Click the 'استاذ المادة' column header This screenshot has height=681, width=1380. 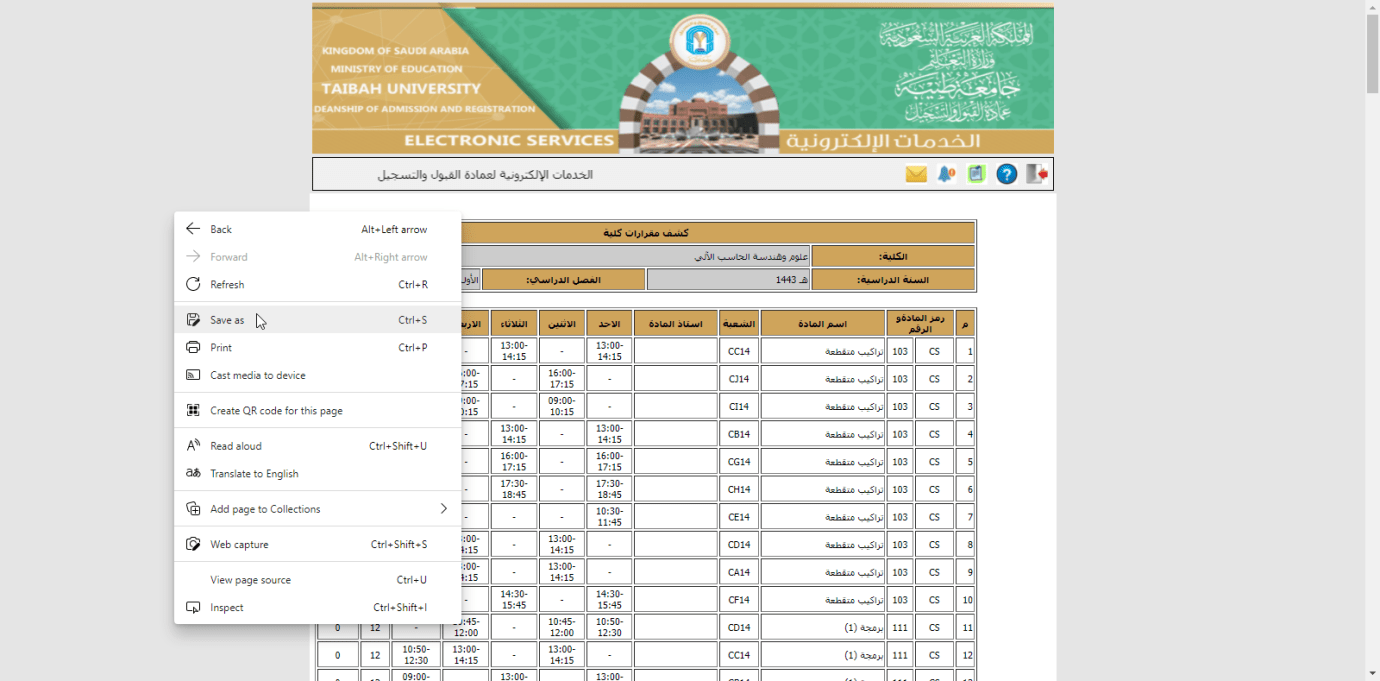pos(676,323)
